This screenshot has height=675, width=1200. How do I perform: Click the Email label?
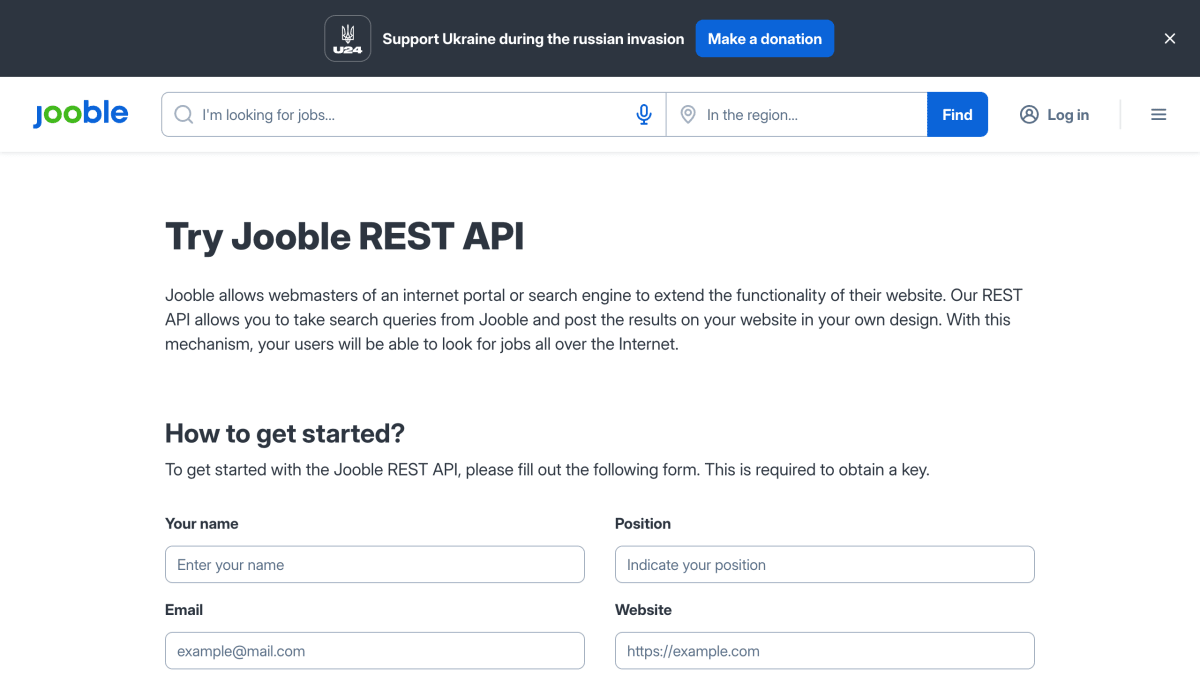pos(184,610)
